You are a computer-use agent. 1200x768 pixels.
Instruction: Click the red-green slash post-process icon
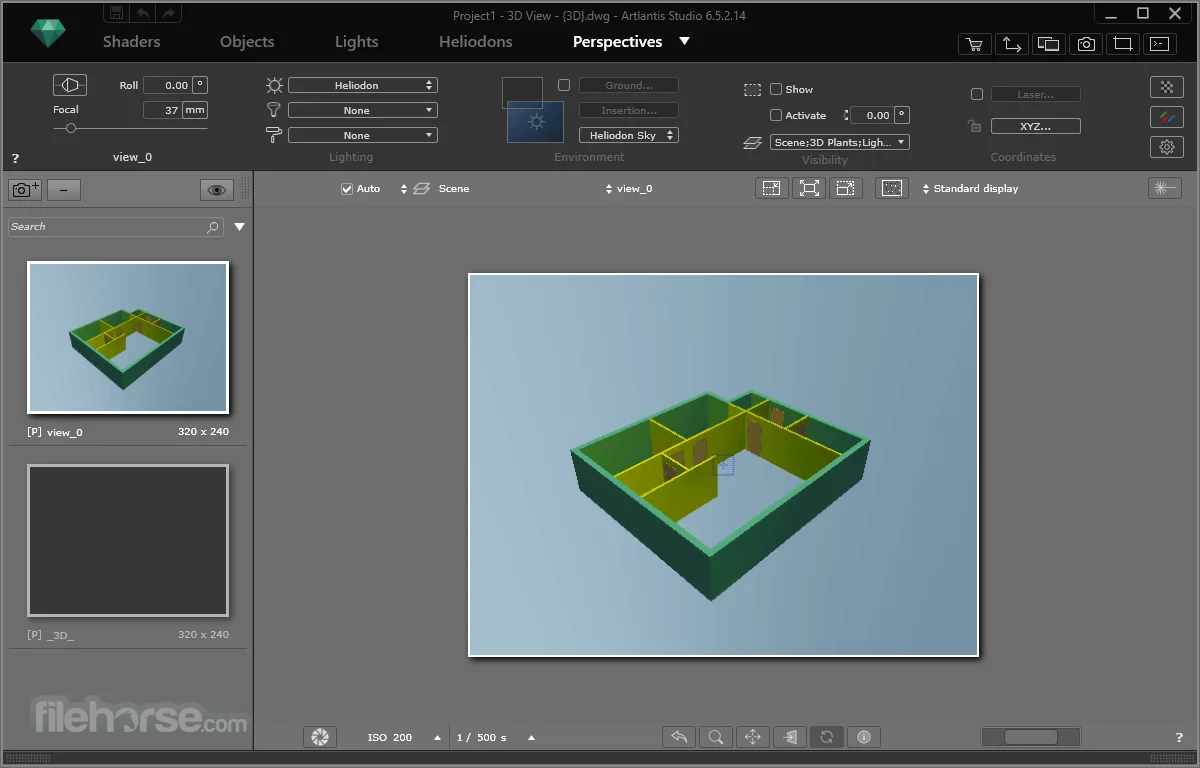(x=1166, y=117)
